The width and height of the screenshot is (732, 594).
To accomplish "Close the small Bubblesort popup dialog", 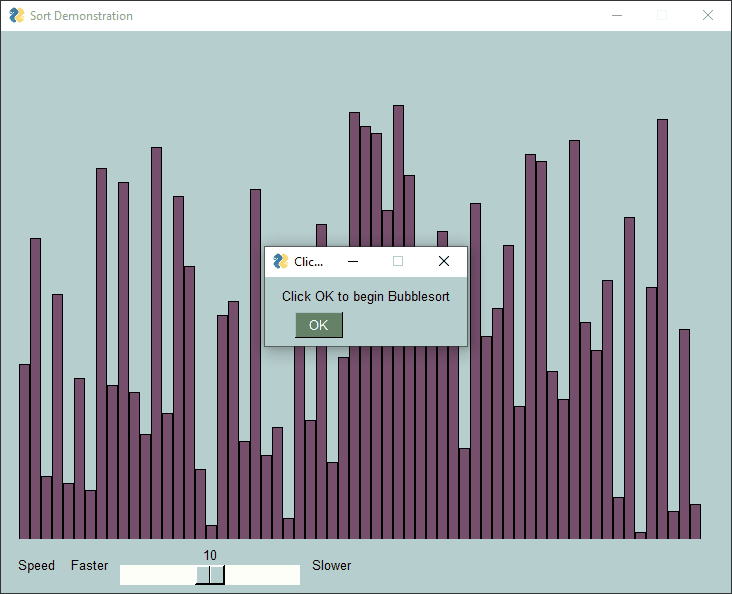I will pyautogui.click(x=444, y=261).
